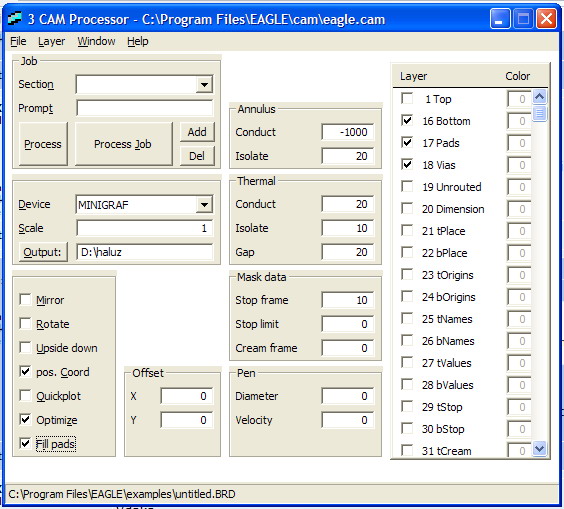Click the Del button

197,156
